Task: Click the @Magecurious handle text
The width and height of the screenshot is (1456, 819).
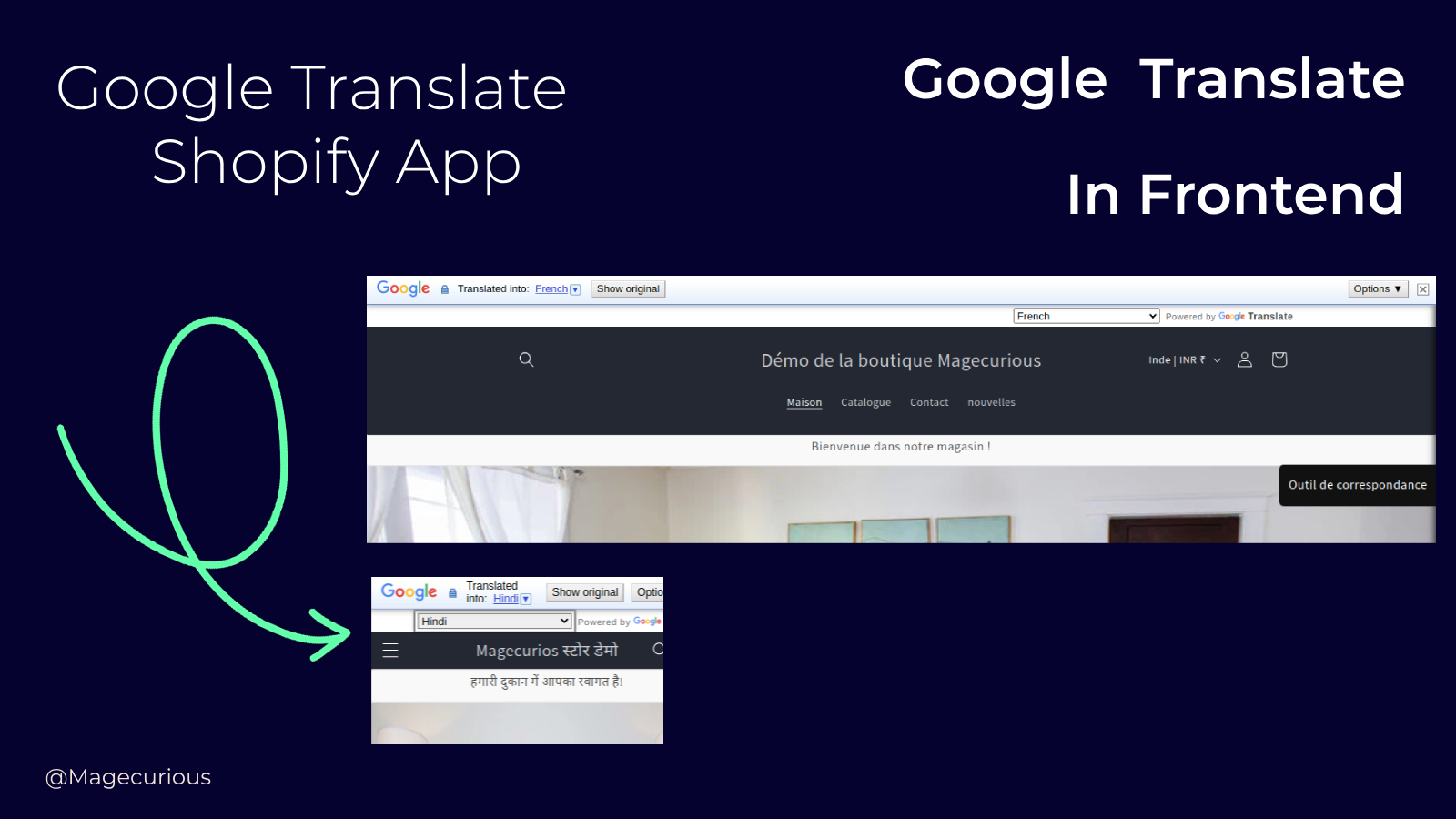Action: [x=128, y=777]
